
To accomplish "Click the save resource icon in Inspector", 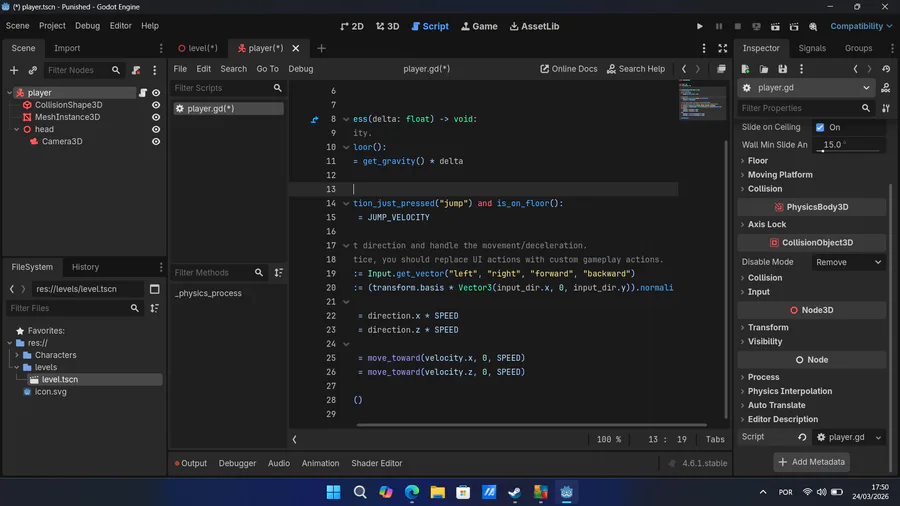I will [x=782, y=69].
